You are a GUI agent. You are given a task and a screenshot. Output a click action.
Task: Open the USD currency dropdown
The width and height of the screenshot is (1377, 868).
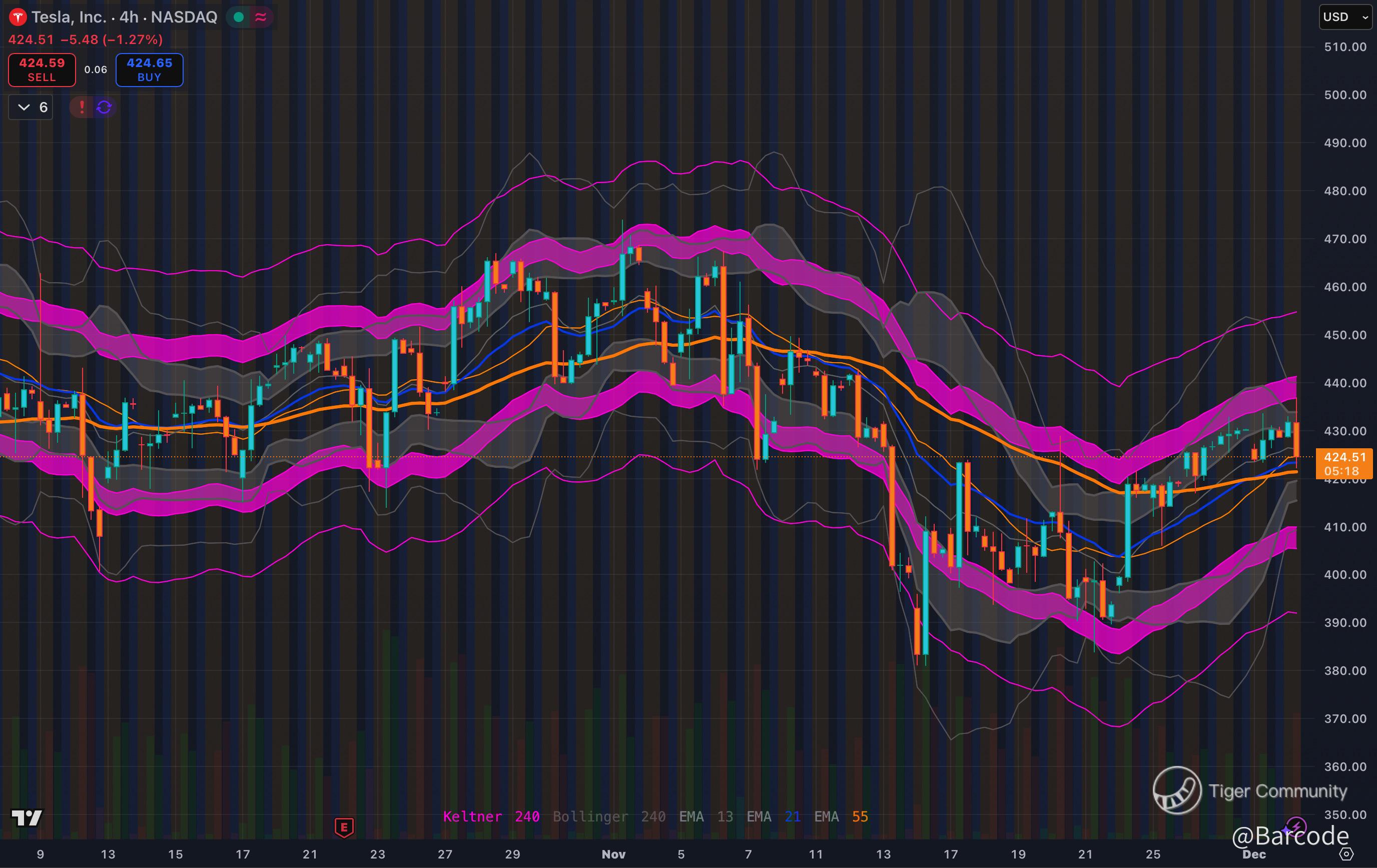click(1344, 17)
